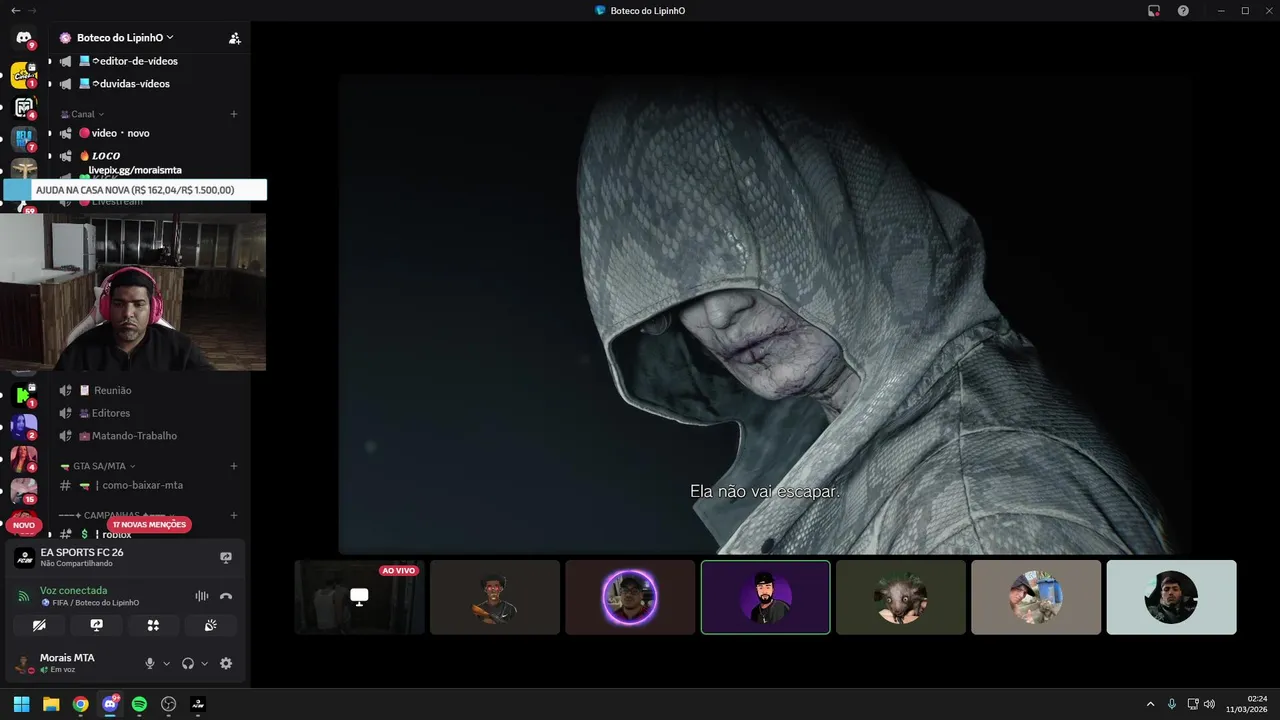Open OBS Studio from the taskbar

[x=169, y=704]
